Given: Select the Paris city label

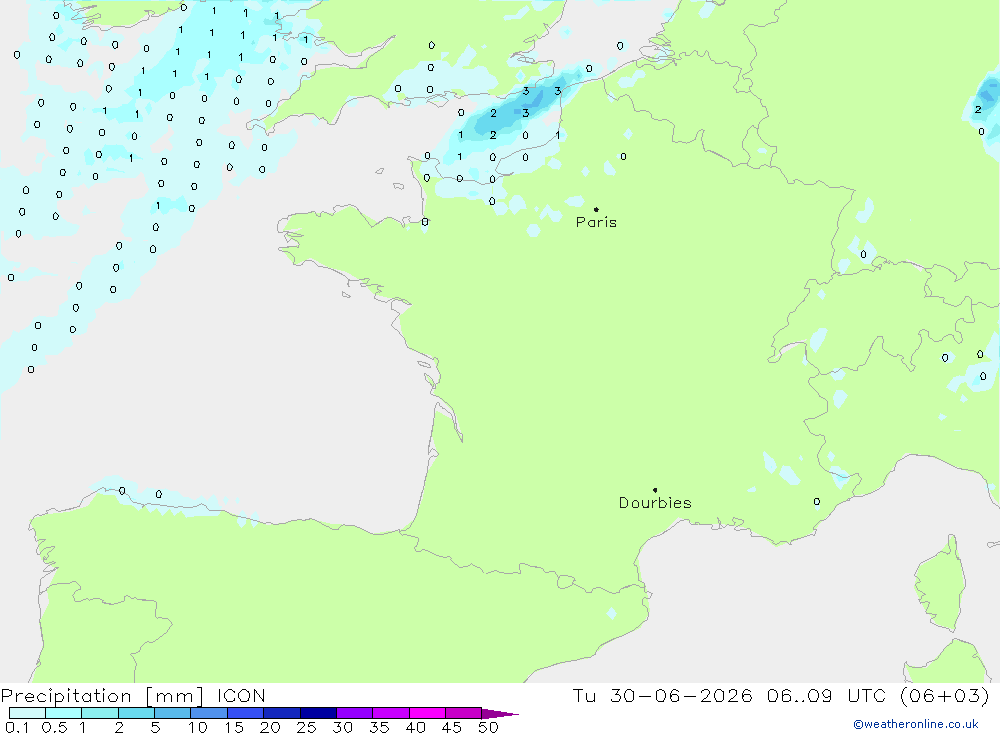Looking at the screenshot, I should pyautogui.click(x=596, y=222).
